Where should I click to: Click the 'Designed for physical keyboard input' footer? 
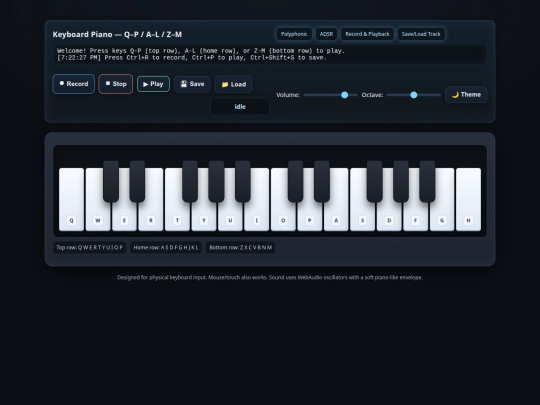270,278
